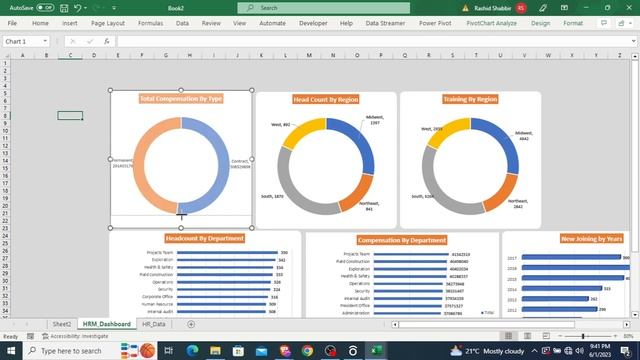The width and height of the screenshot is (640, 360).
Task: Open the chart Design tab
Action: pos(540,23)
